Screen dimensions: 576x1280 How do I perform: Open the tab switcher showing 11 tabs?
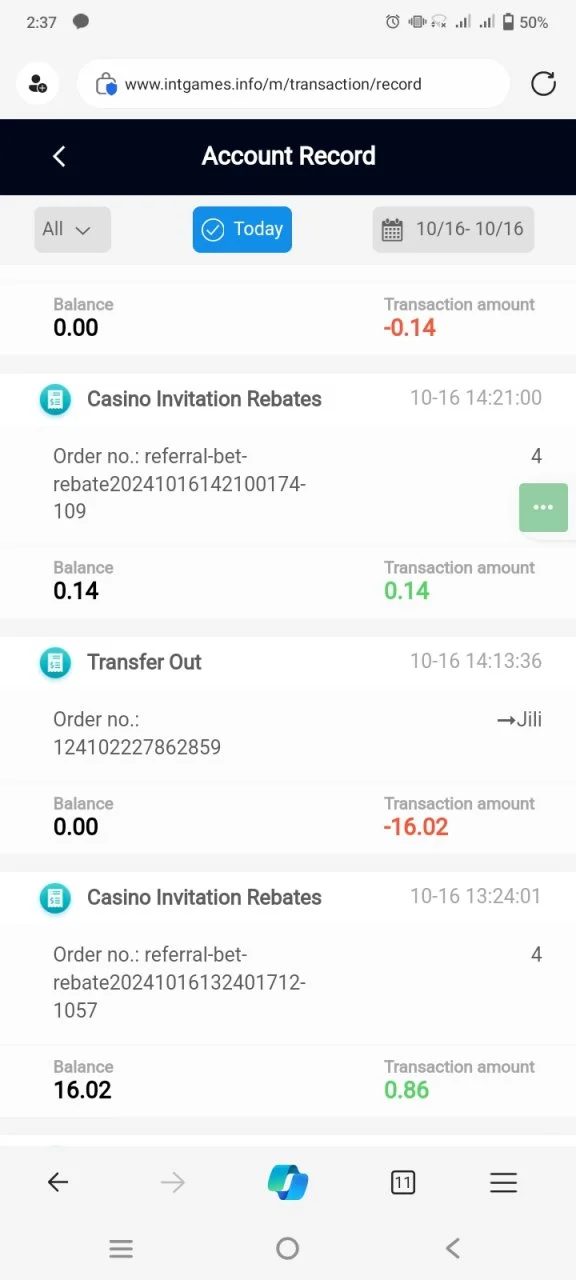402,1183
